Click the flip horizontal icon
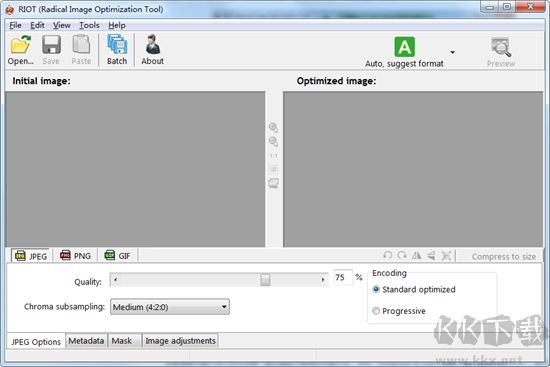The width and height of the screenshot is (550, 367). [417, 255]
